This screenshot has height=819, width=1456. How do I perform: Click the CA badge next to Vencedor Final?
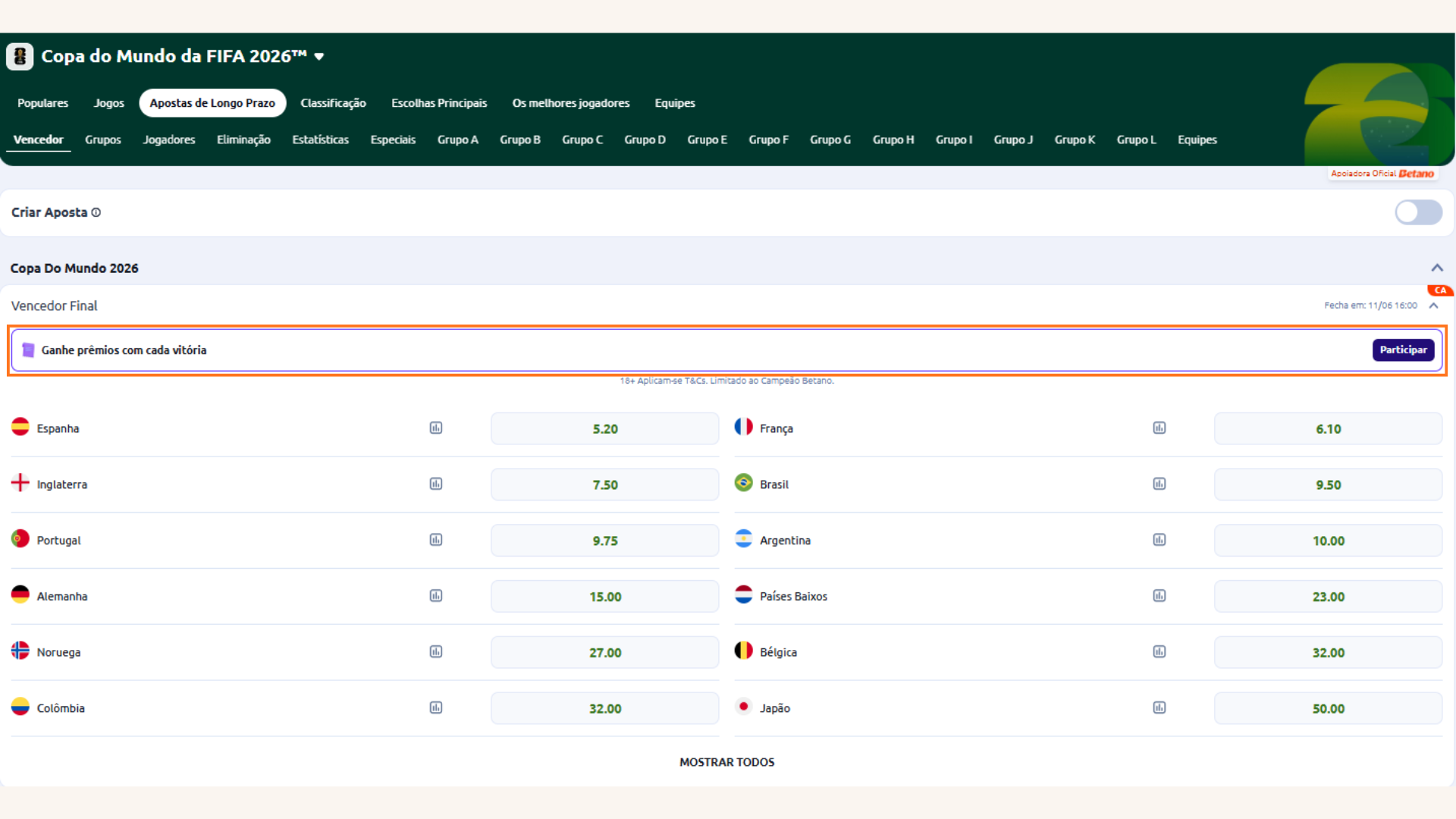point(1440,290)
